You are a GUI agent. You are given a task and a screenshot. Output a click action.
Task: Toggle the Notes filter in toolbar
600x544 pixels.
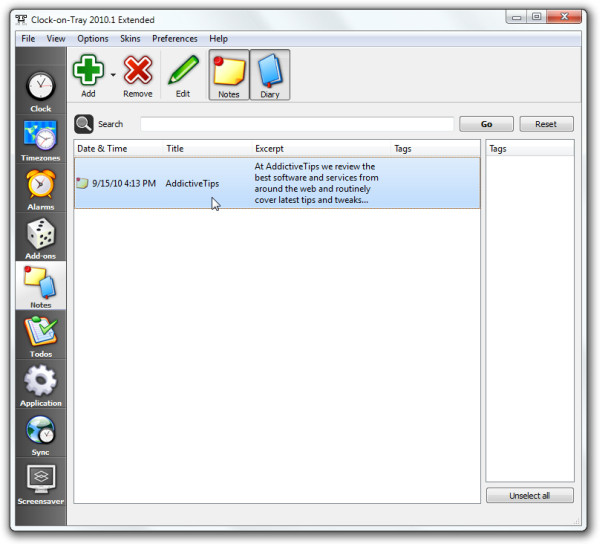coord(229,75)
